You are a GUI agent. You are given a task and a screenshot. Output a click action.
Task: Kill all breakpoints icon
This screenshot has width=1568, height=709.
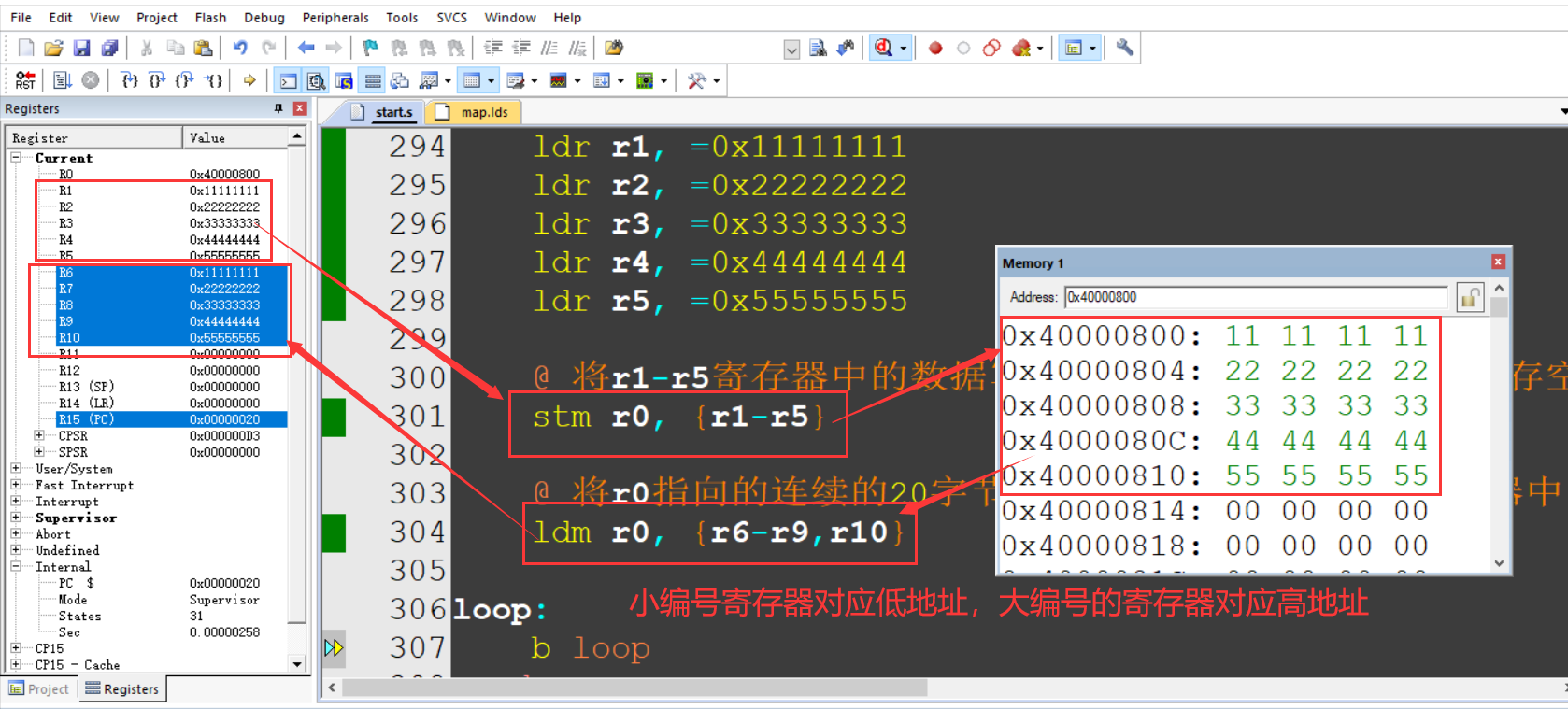pyautogui.click(x=1020, y=48)
